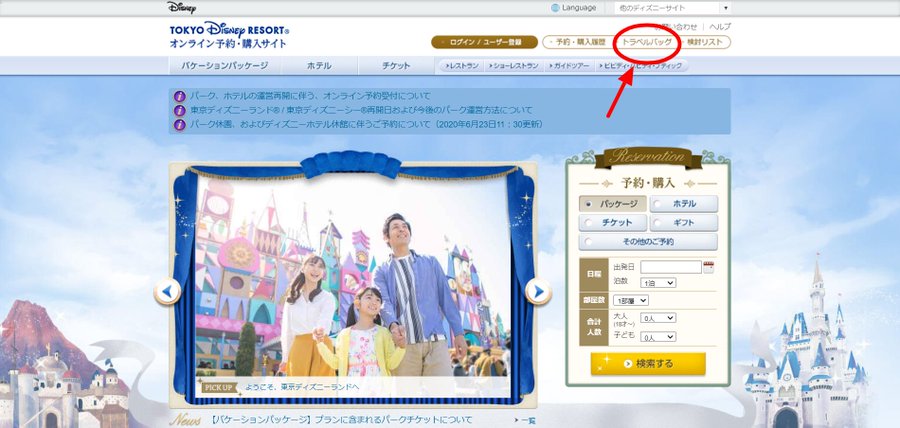Click the Tokyo Disney Resort logo
900x428 pixels.
coord(229,35)
